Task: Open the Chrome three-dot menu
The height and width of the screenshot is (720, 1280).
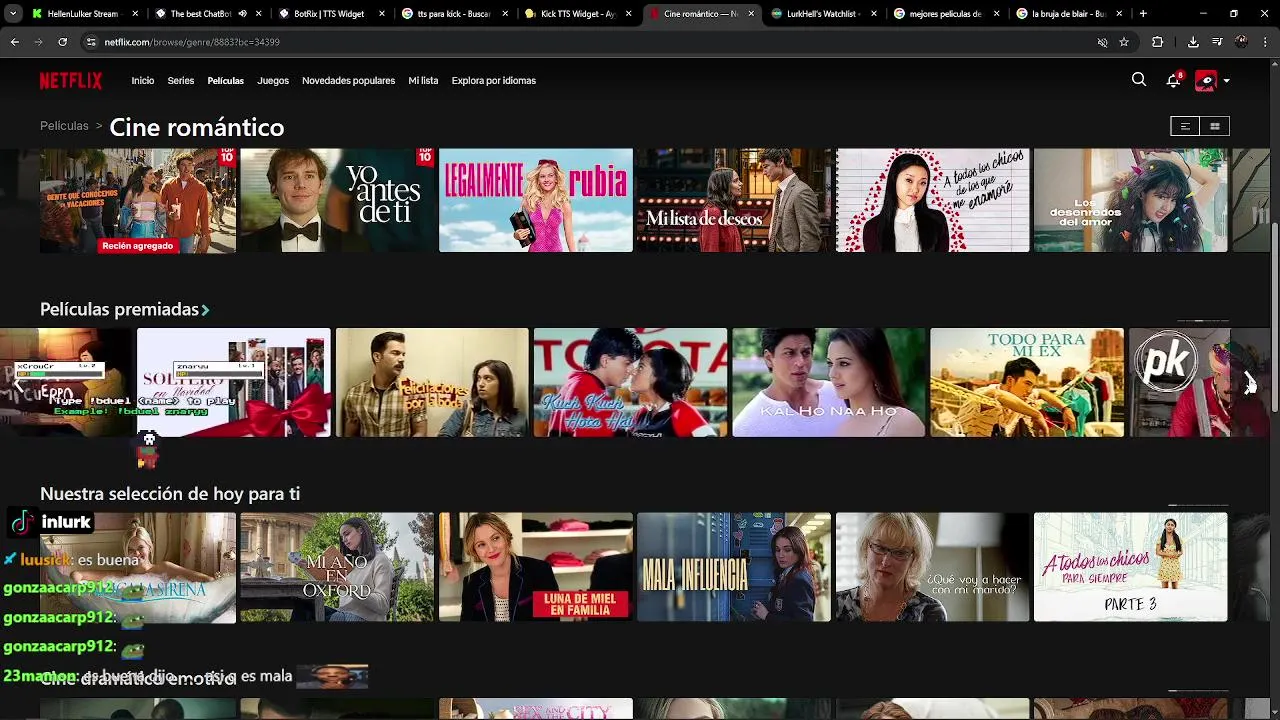Action: point(1264,42)
